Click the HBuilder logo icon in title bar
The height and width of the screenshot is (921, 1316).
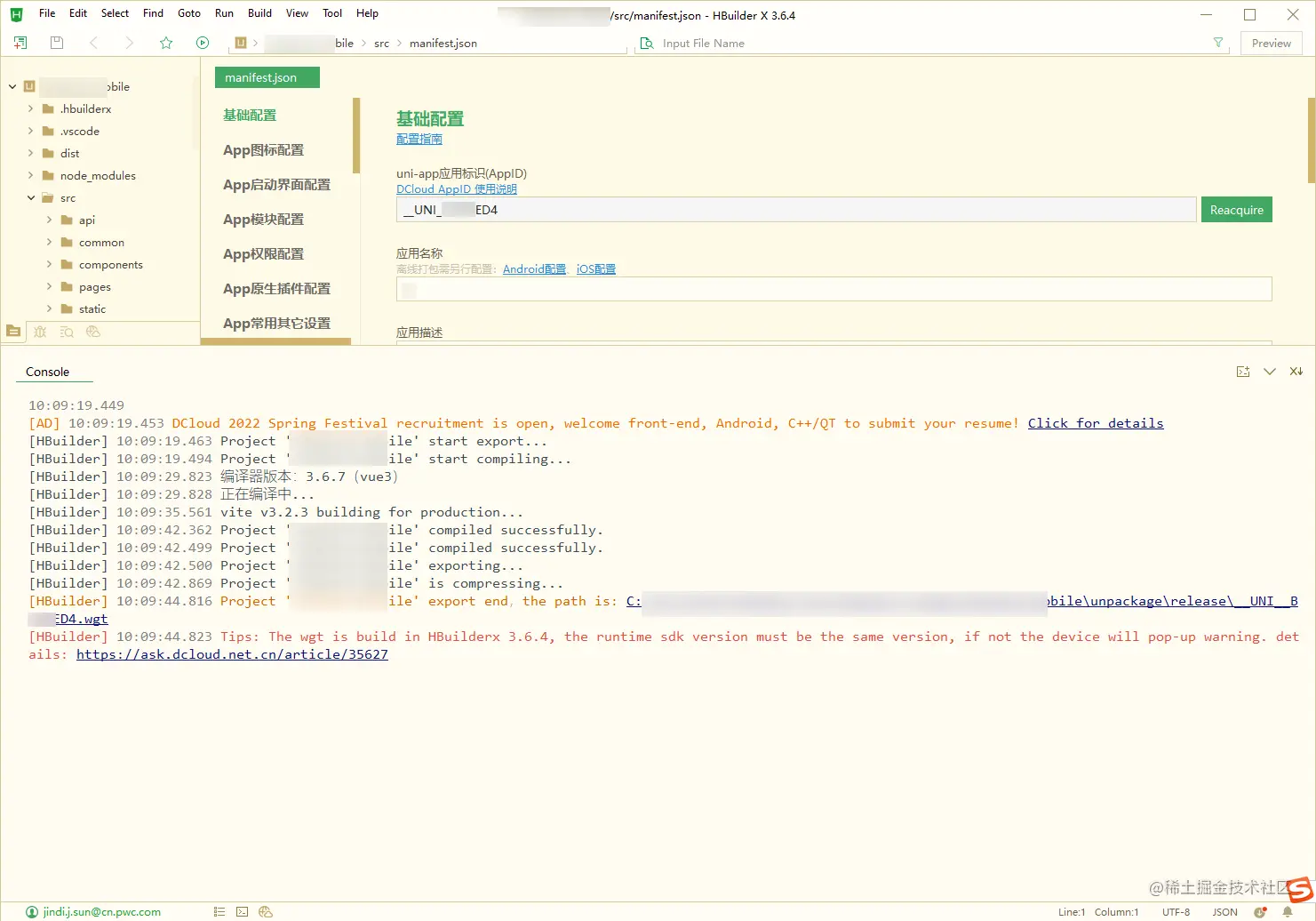click(16, 14)
